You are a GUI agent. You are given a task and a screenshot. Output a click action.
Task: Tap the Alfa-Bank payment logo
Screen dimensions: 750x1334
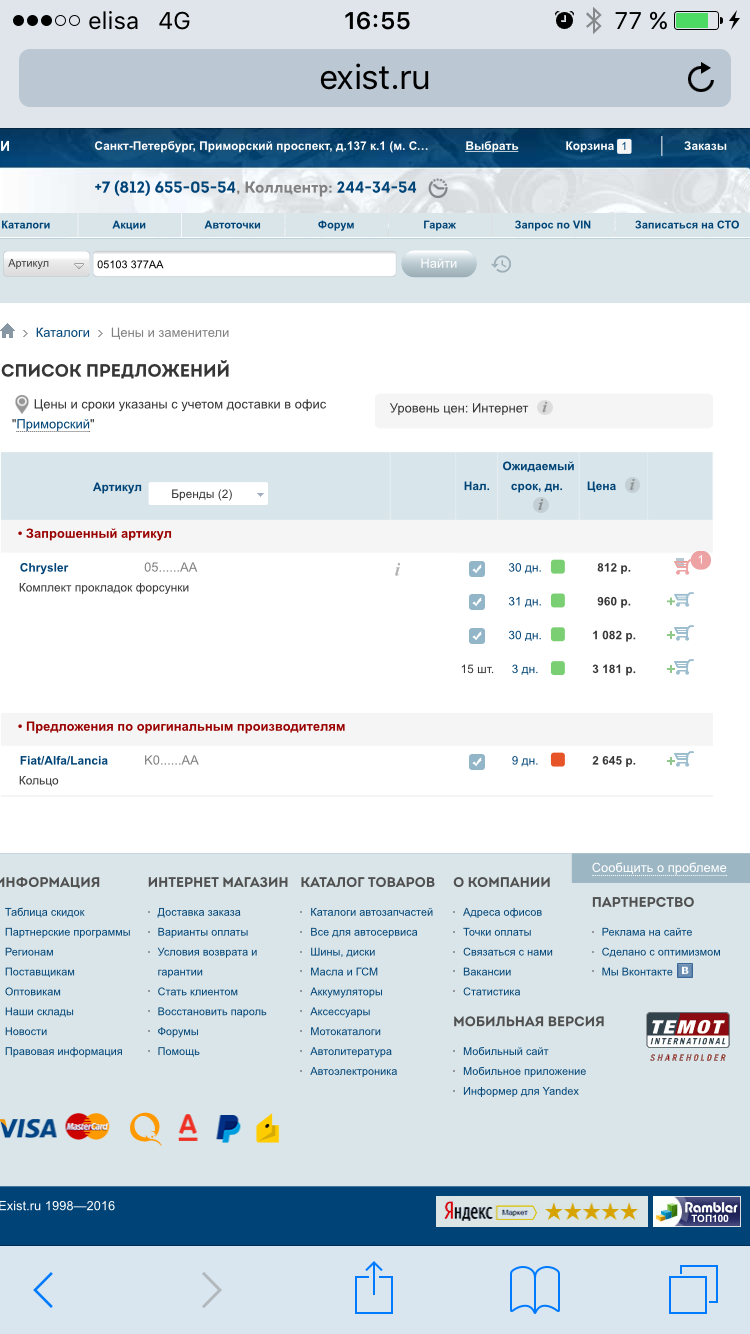tap(188, 1128)
